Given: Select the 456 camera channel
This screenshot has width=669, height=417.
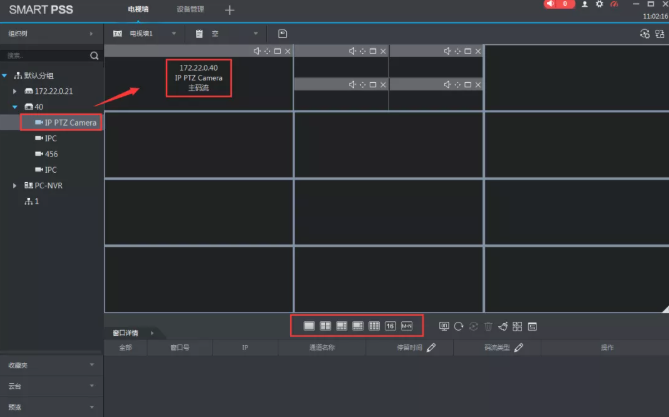Looking at the screenshot, I should pyautogui.click(x=50, y=154).
